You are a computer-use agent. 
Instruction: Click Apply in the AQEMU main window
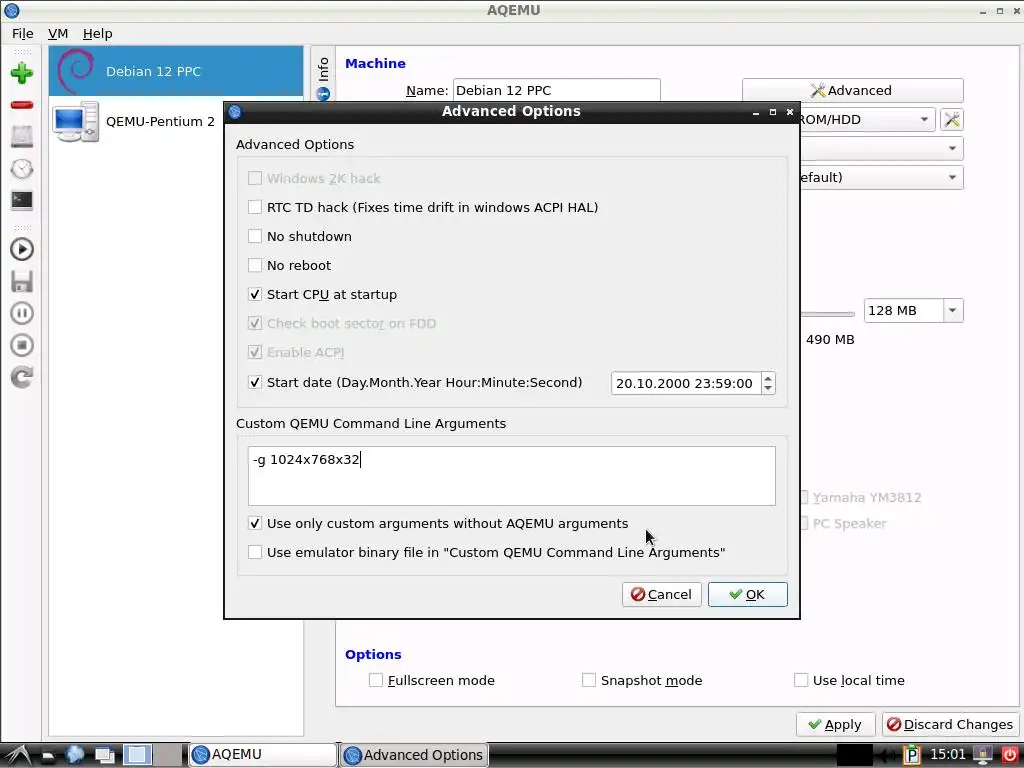[835, 724]
